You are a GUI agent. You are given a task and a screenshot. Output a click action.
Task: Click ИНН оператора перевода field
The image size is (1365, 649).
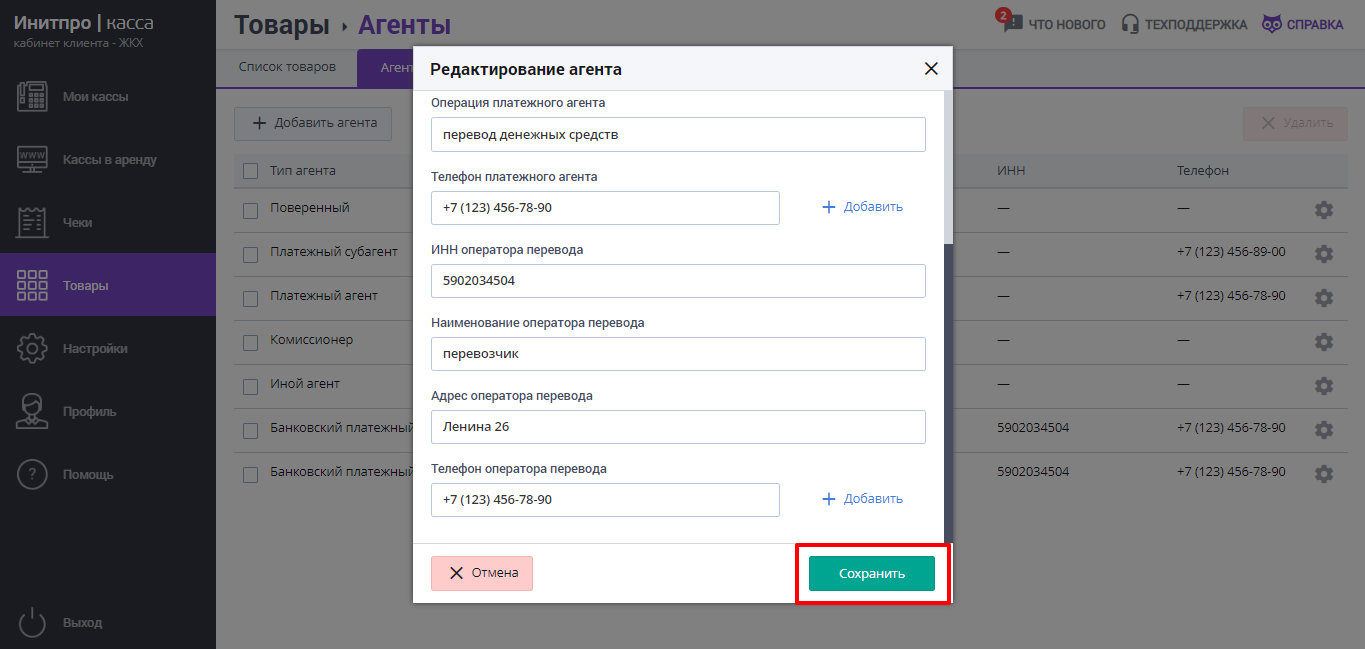pyautogui.click(x=678, y=281)
